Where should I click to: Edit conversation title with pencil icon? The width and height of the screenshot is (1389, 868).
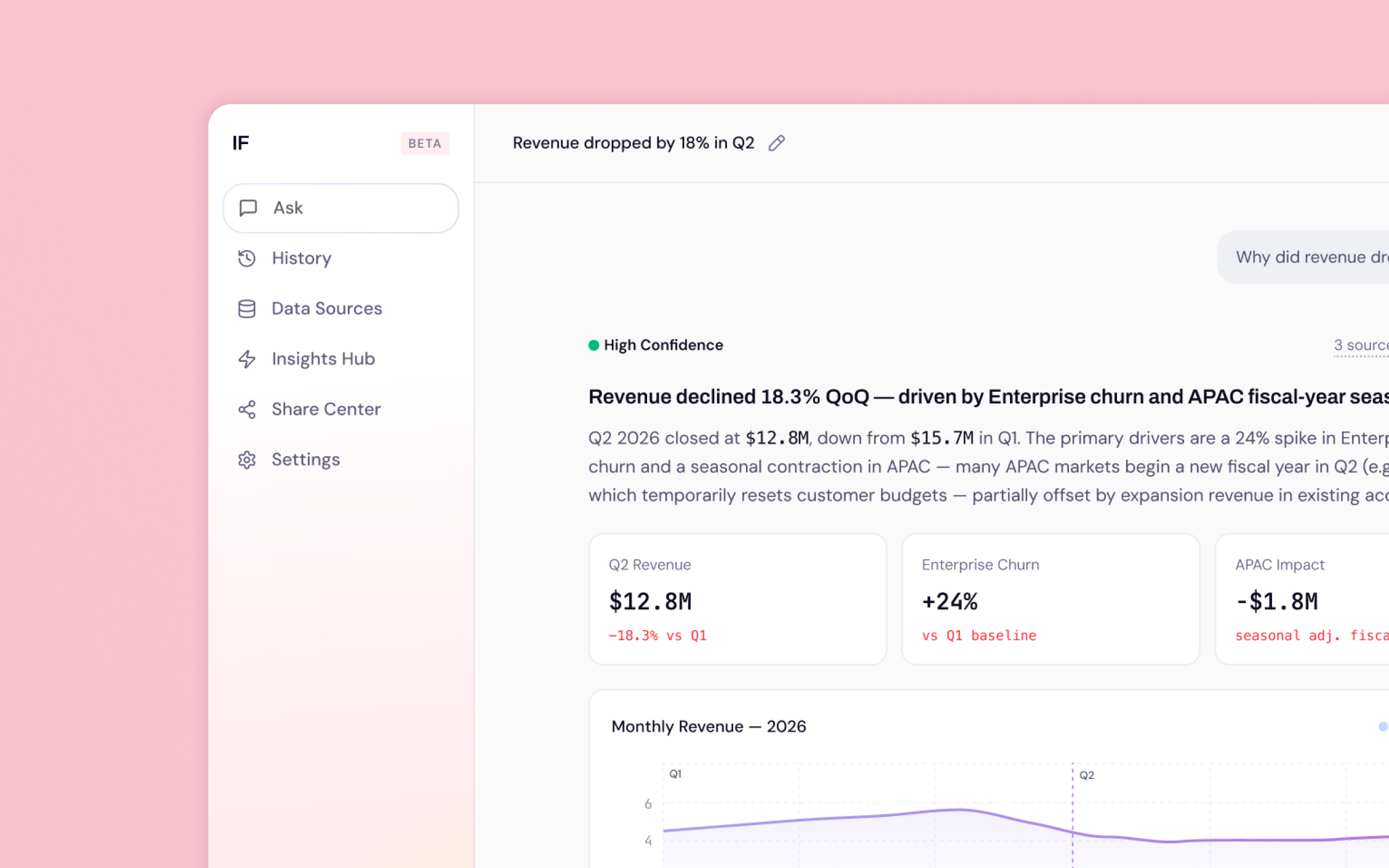click(777, 143)
